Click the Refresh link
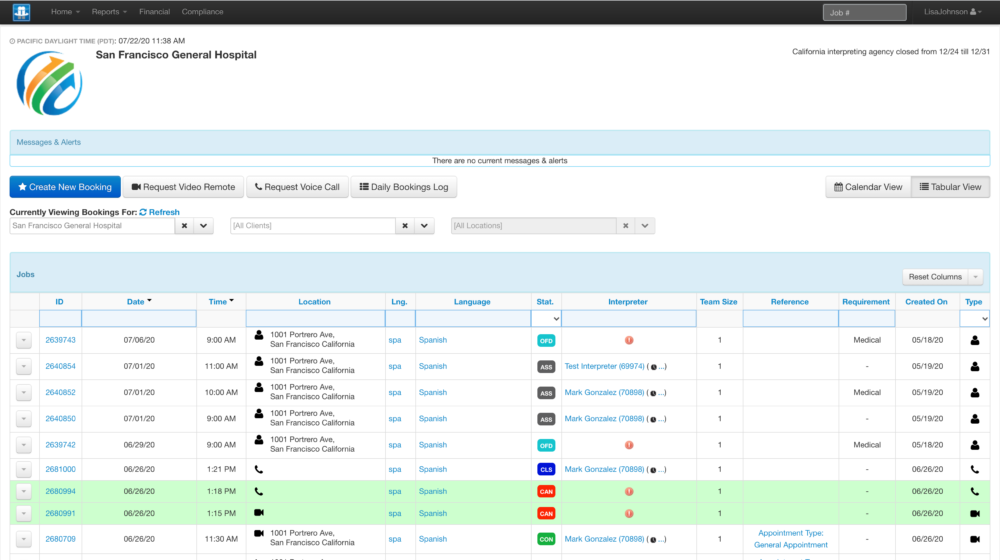Viewport: 1000px width, 560px height. [159, 212]
